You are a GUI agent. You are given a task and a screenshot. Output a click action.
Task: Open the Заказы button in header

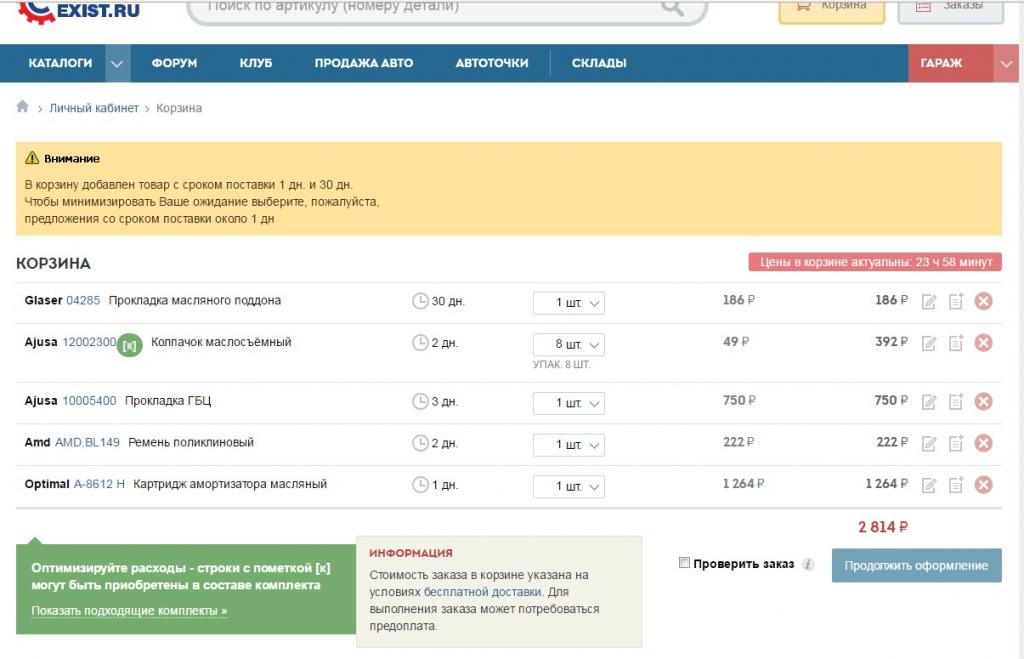950,10
